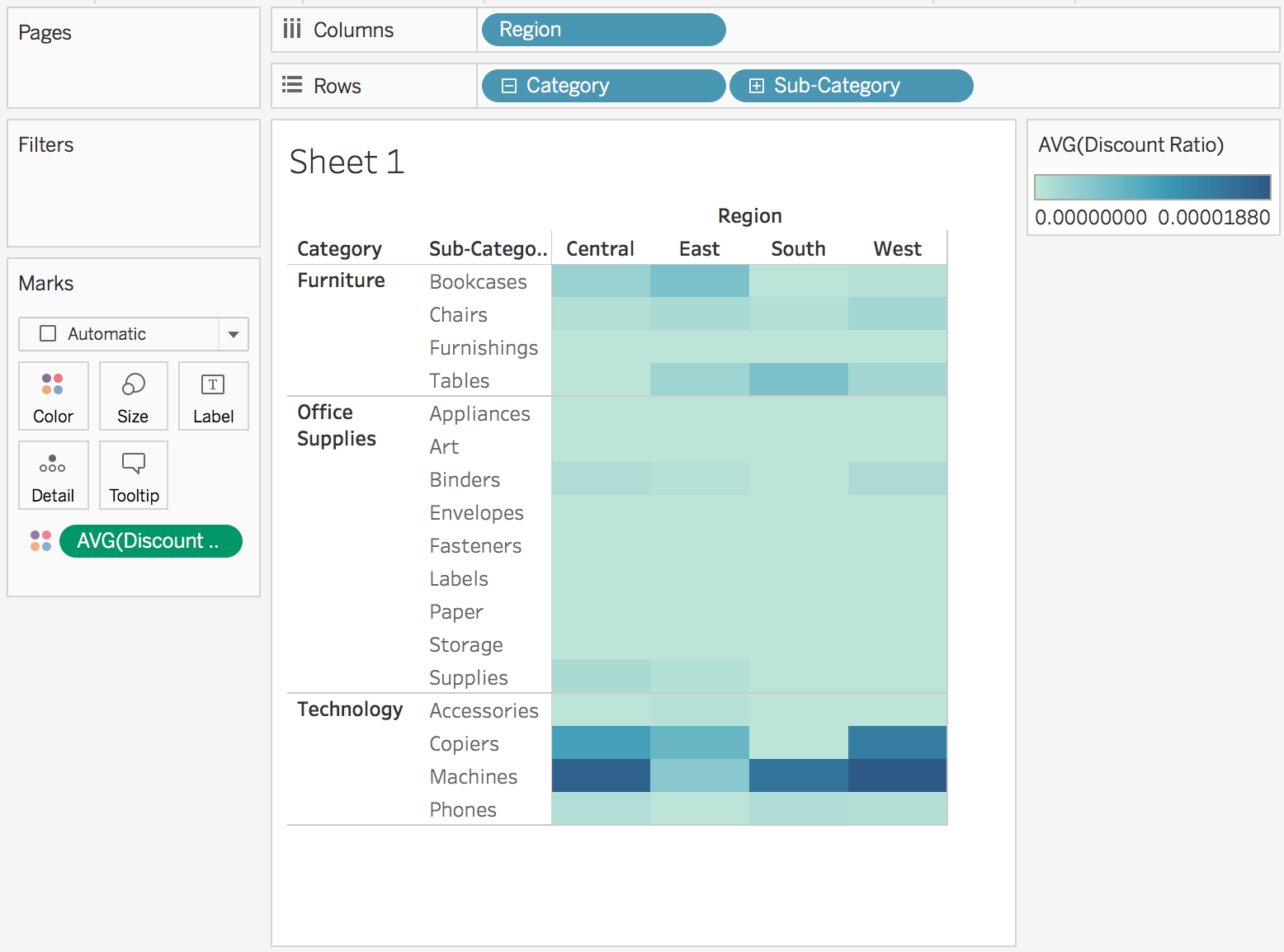The height and width of the screenshot is (952, 1284).
Task: Click the AVG(Discount Ratio) color legend gradient
Action: (1153, 187)
